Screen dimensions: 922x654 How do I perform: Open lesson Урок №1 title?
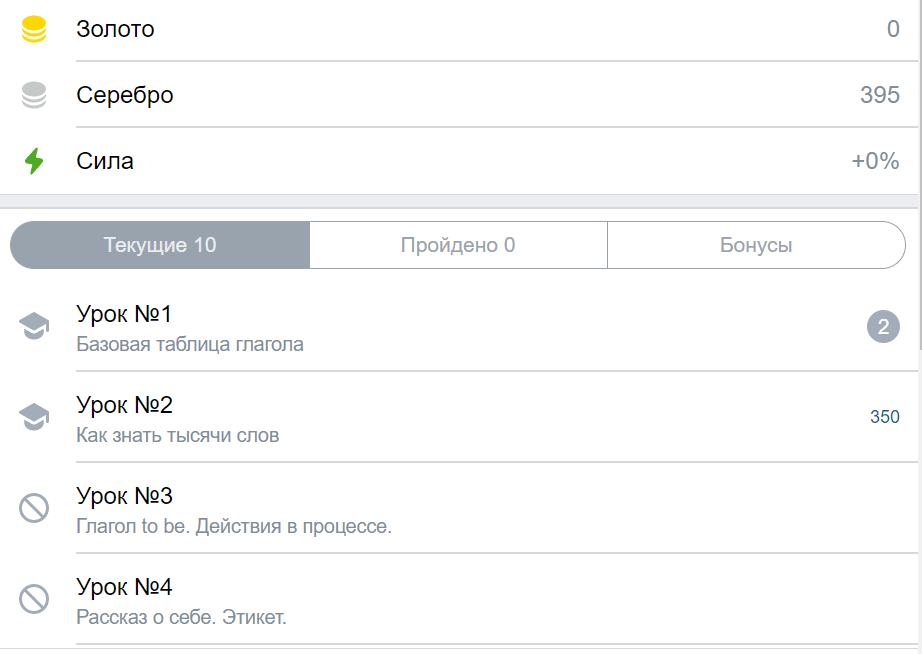pos(124,314)
